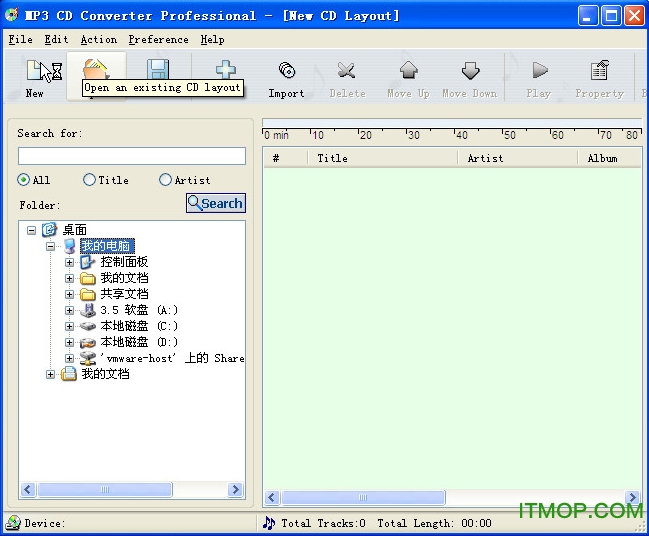Click folder tree horizontal scrollbar thumb
This screenshot has width=649, height=536.
[x=105, y=490]
